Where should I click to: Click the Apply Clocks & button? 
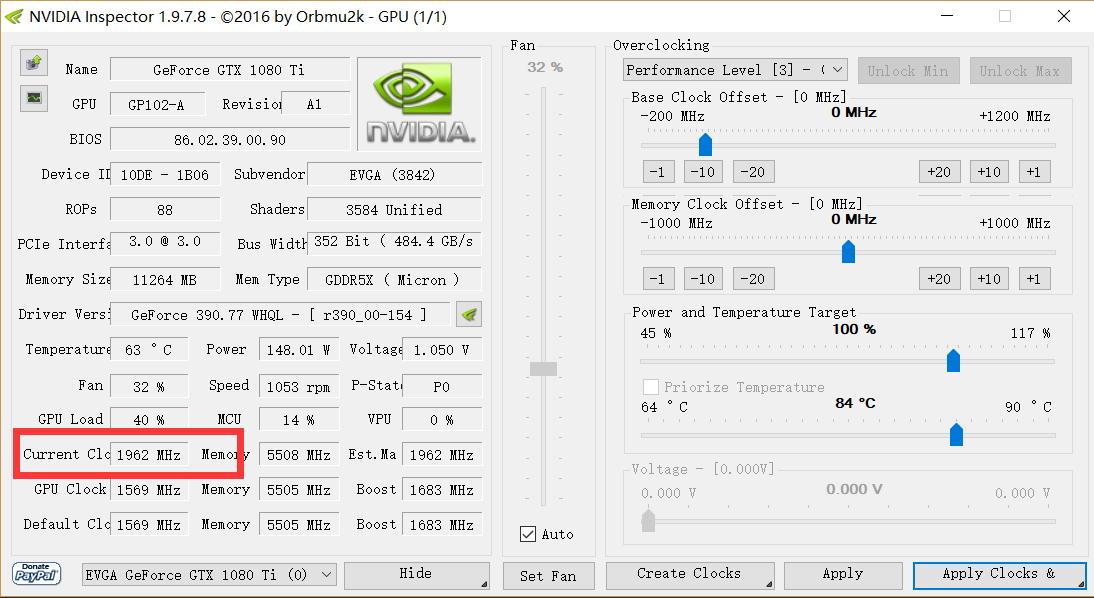(x=999, y=575)
